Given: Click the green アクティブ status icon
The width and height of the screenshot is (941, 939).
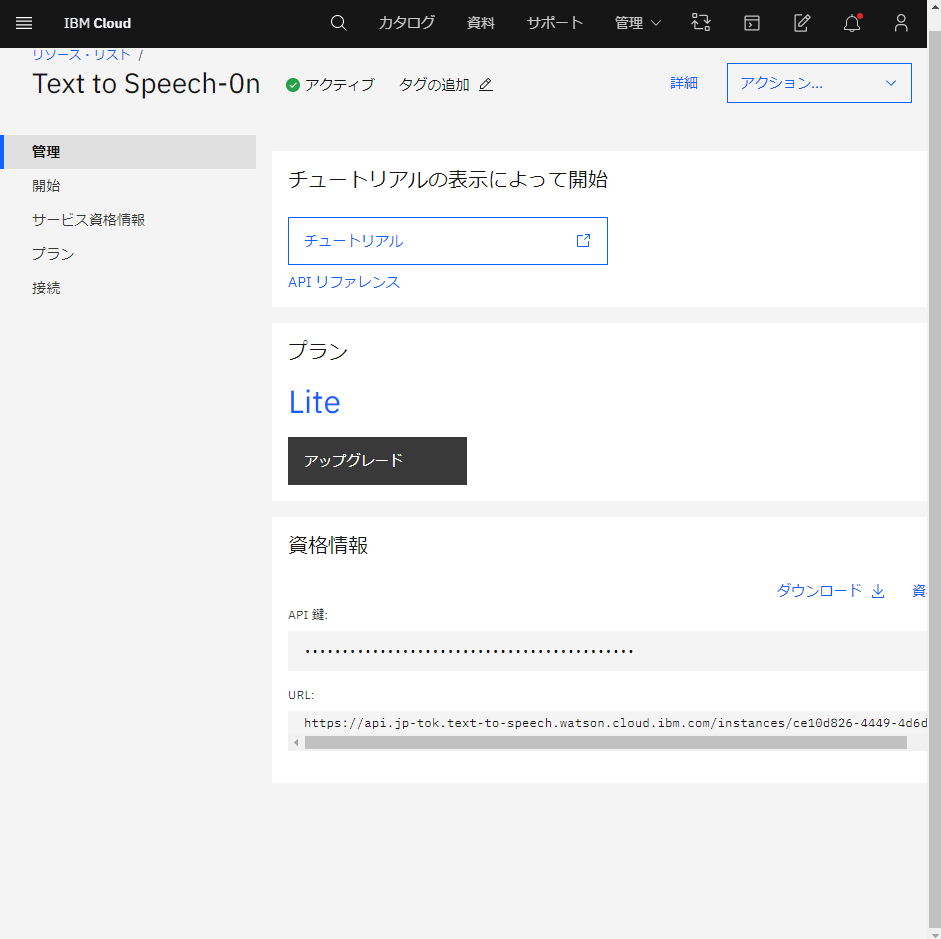Looking at the screenshot, I should tap(293, 85).
